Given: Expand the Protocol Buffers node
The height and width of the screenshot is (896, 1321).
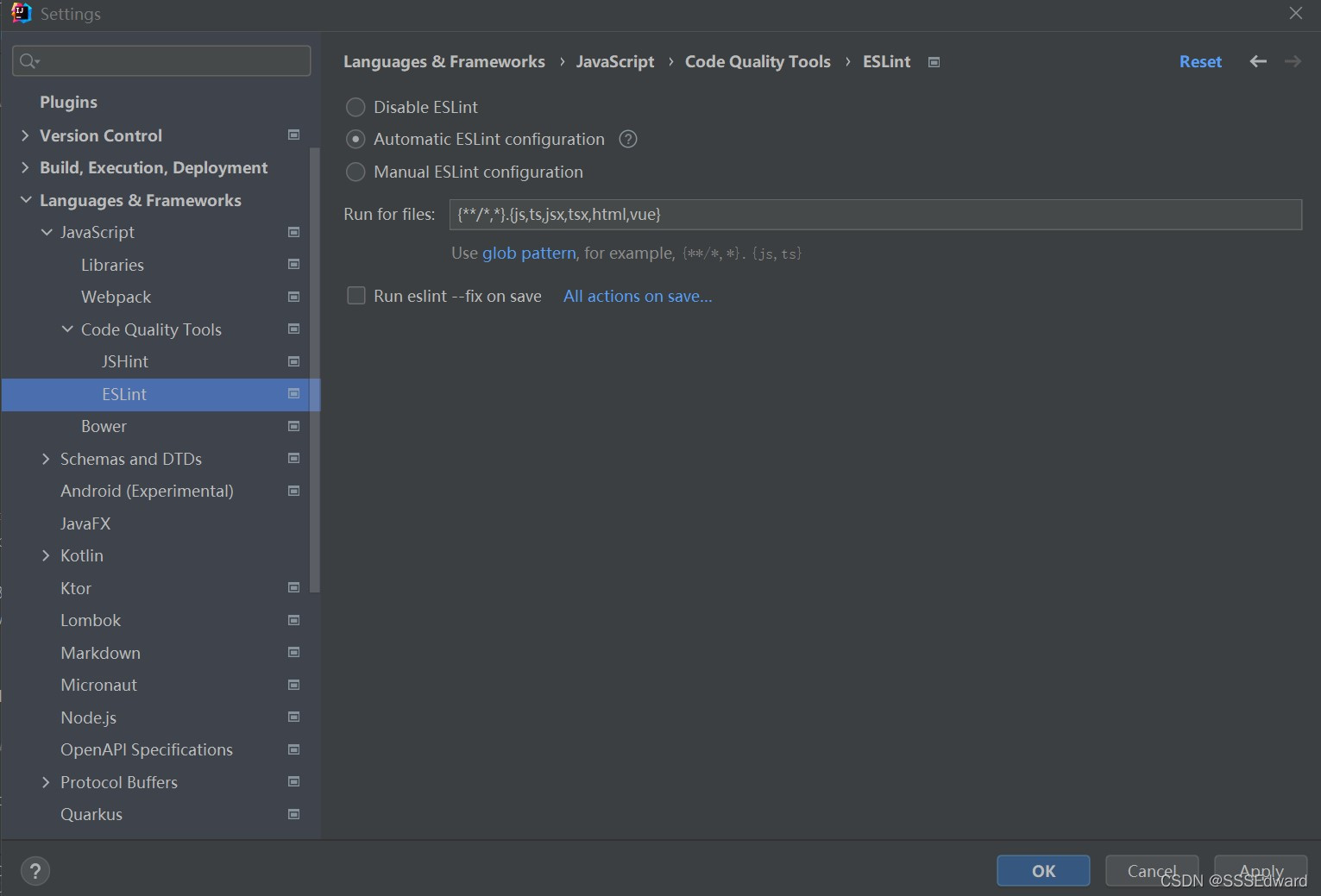Looking at the screenshot, I should [47, 782].
